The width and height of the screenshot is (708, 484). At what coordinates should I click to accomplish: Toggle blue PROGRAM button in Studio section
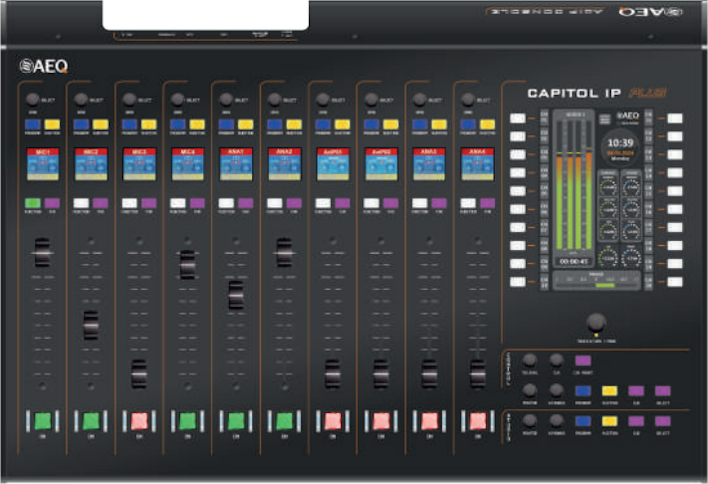[583, 421]
